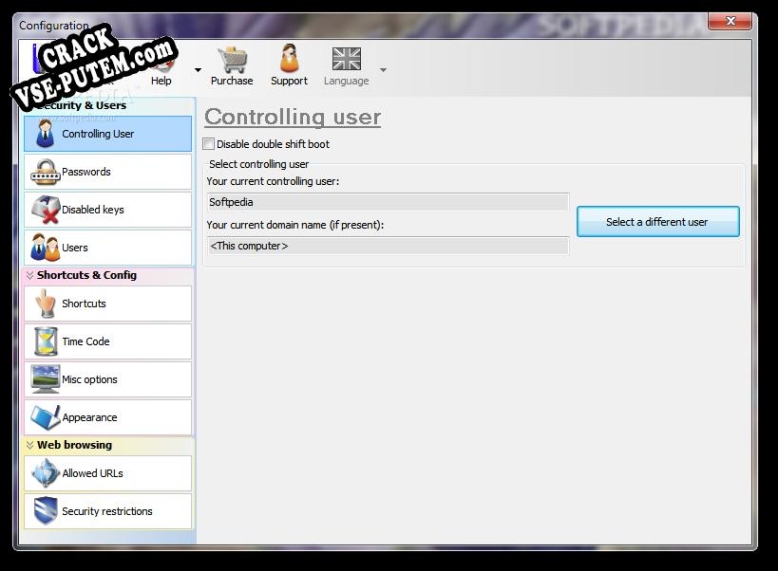
Task: Click the current domain name field
Action: pos(386,246)
